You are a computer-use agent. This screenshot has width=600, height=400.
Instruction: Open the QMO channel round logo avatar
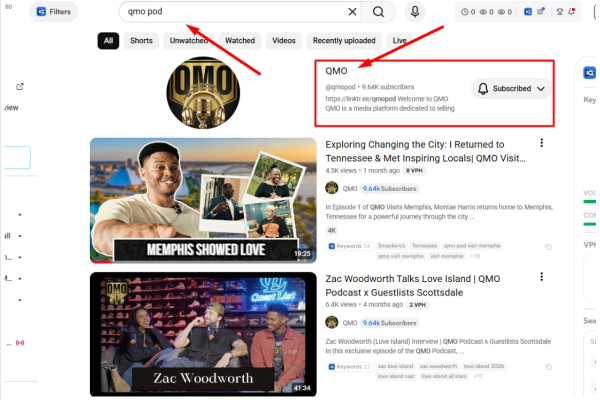point(203,93)
